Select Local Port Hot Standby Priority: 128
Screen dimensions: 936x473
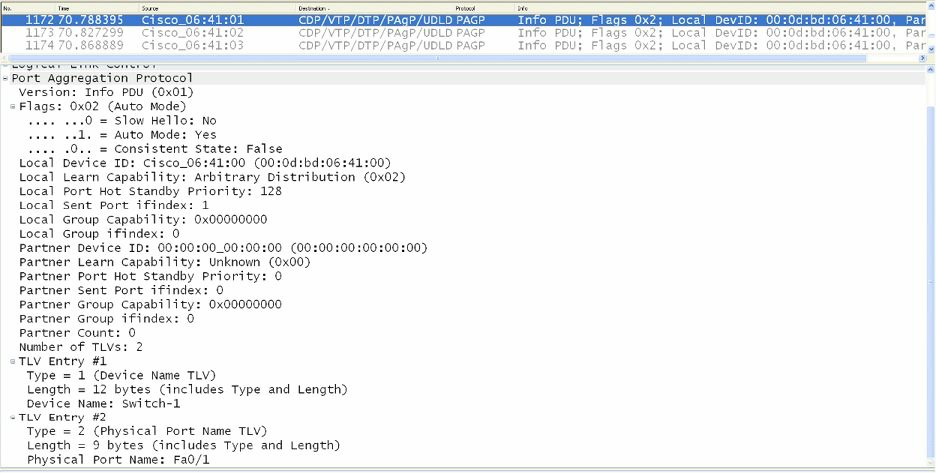[x=150, y=191]
